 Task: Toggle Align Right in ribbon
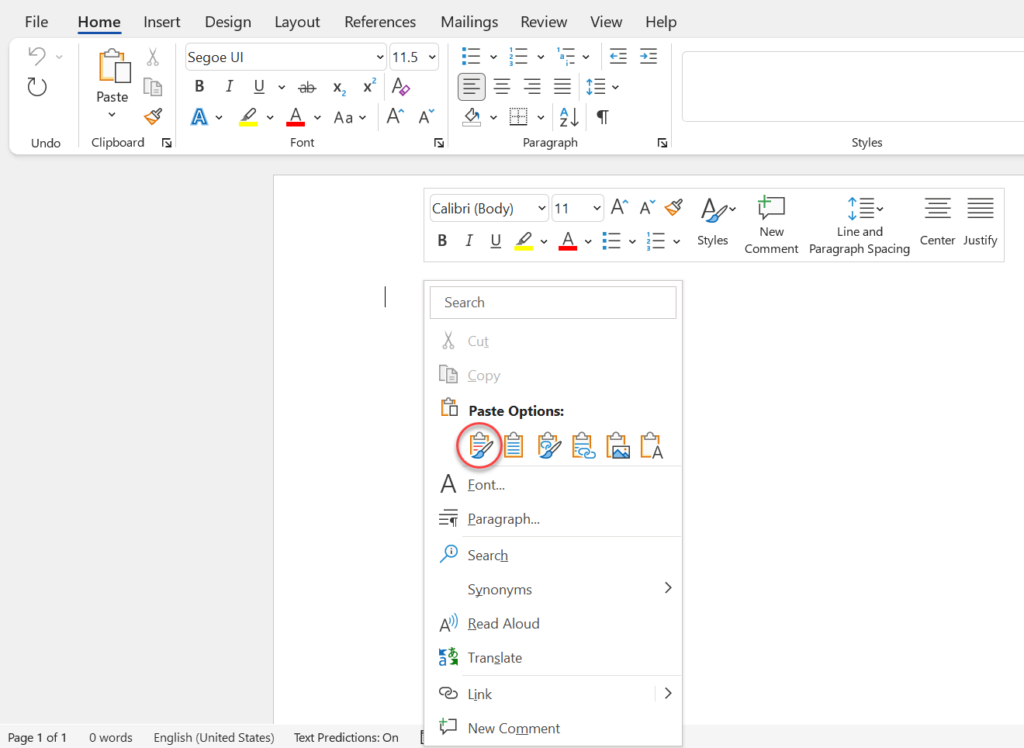pos(532,86)
